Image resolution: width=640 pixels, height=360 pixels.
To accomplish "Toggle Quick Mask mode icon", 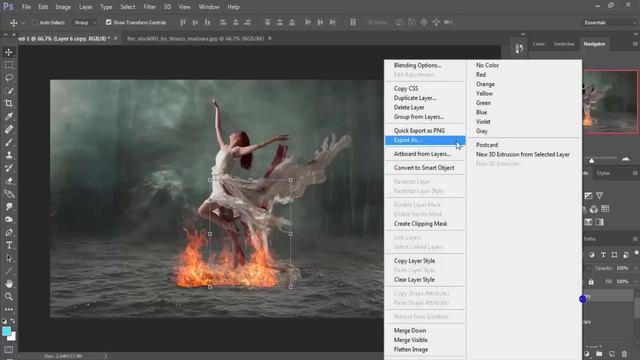I will pos(9,350).
